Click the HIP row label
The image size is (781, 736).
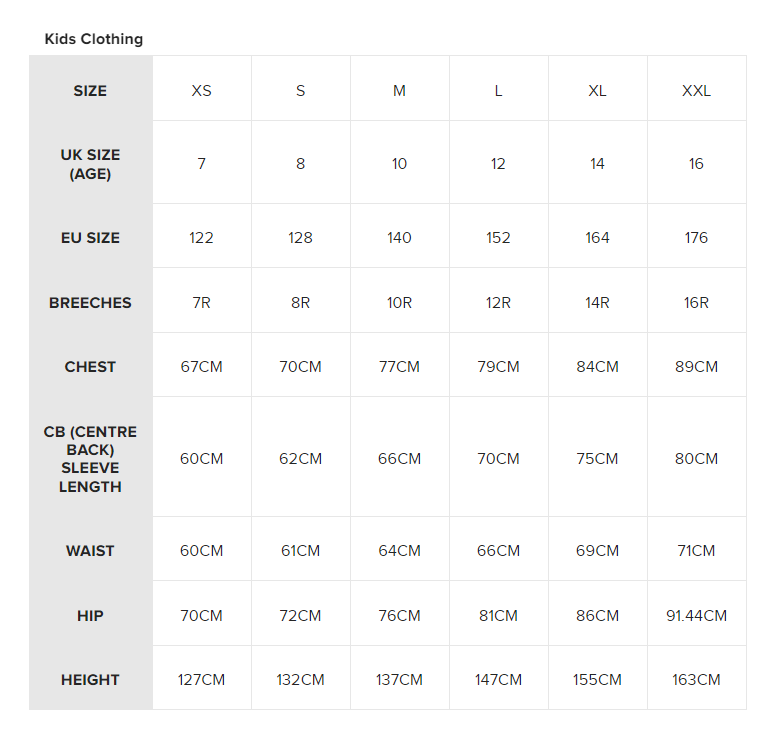coord(90,616)
